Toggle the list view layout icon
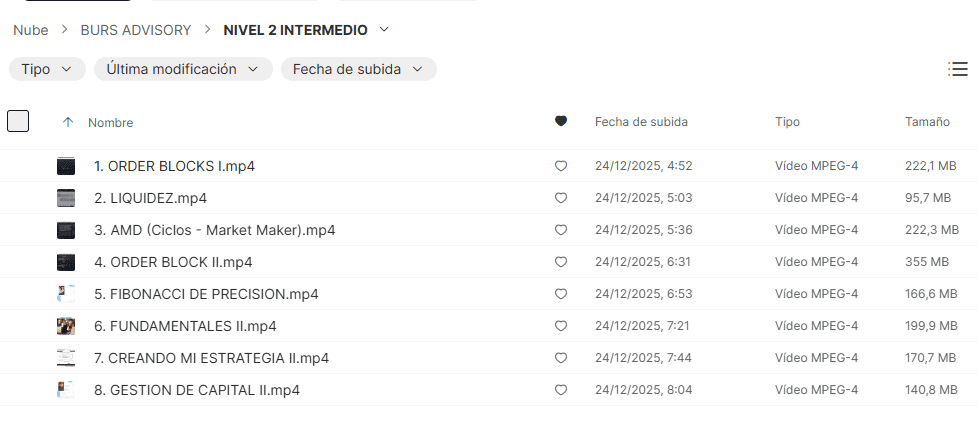 point(957,69)
